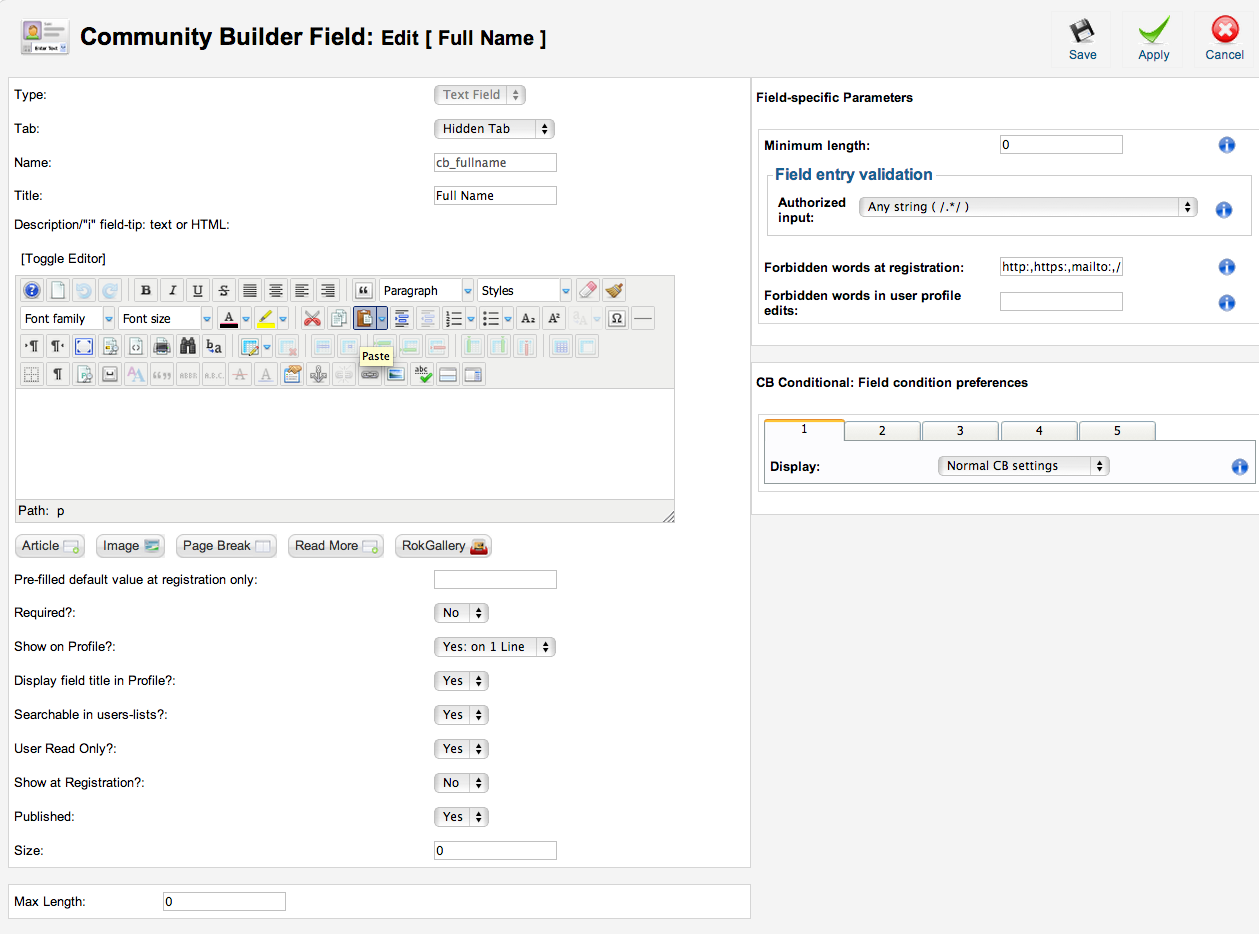Apply underline formatting in the editor
Image resolution: width=1259 pixels, height=934 pixels.
click(198, 290)
